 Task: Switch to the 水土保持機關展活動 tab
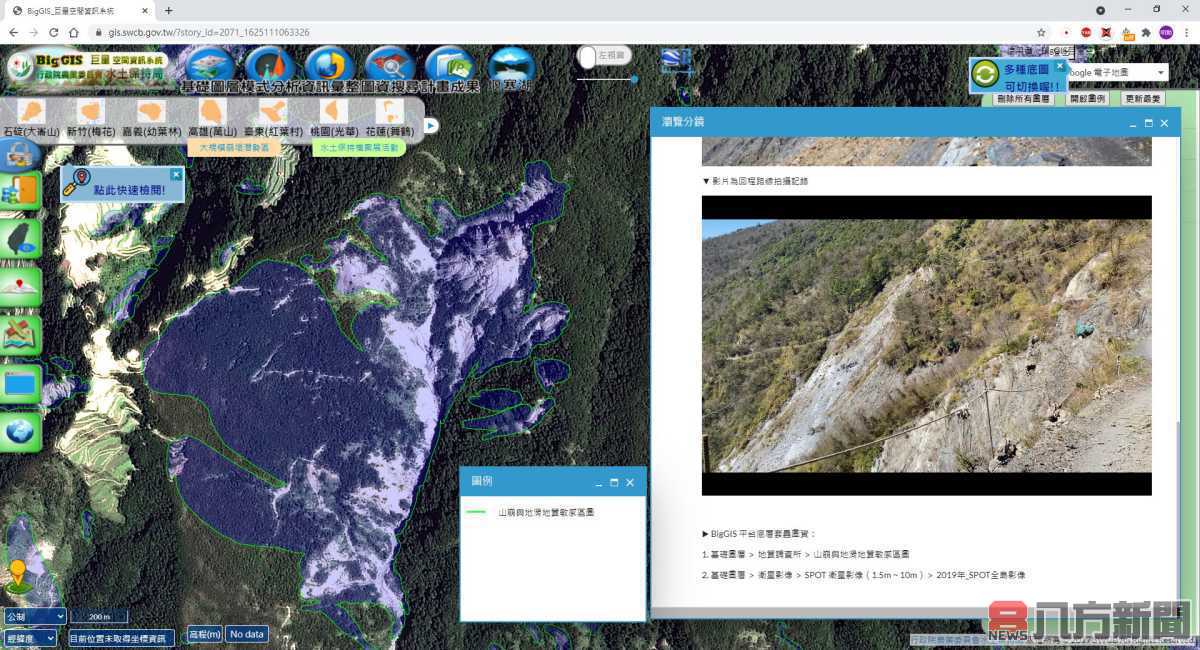pos(358,147)
